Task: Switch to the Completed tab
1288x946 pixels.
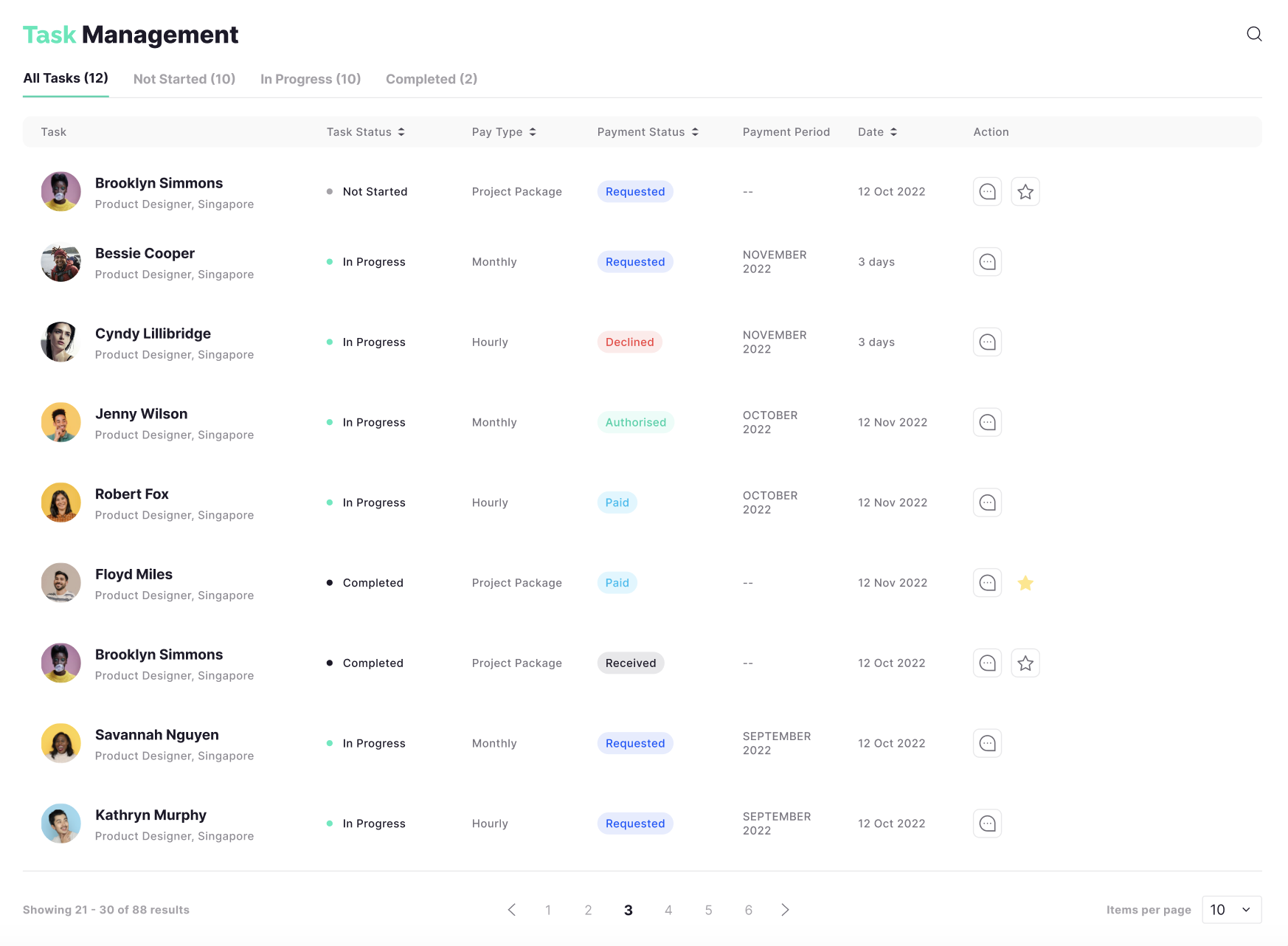Action: point(432,79)
